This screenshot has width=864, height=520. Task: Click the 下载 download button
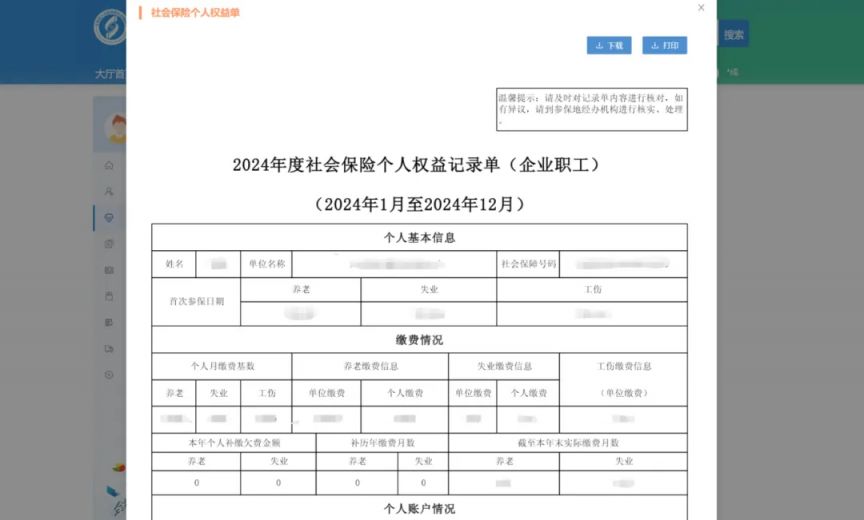[608, 45]
